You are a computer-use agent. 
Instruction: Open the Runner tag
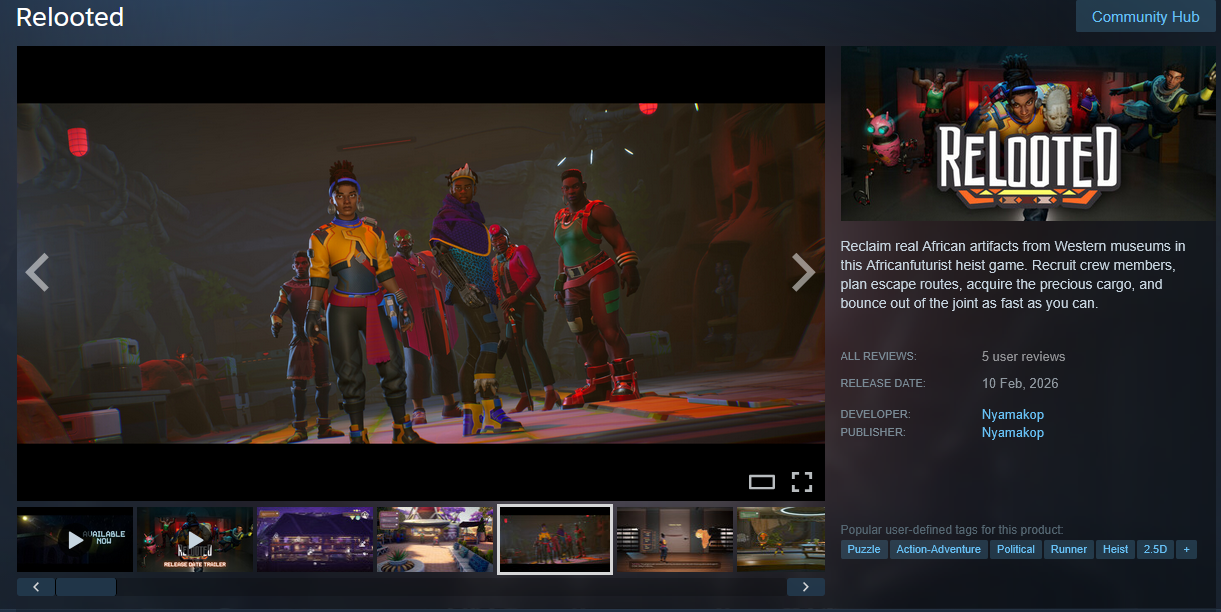(1069, 549)
